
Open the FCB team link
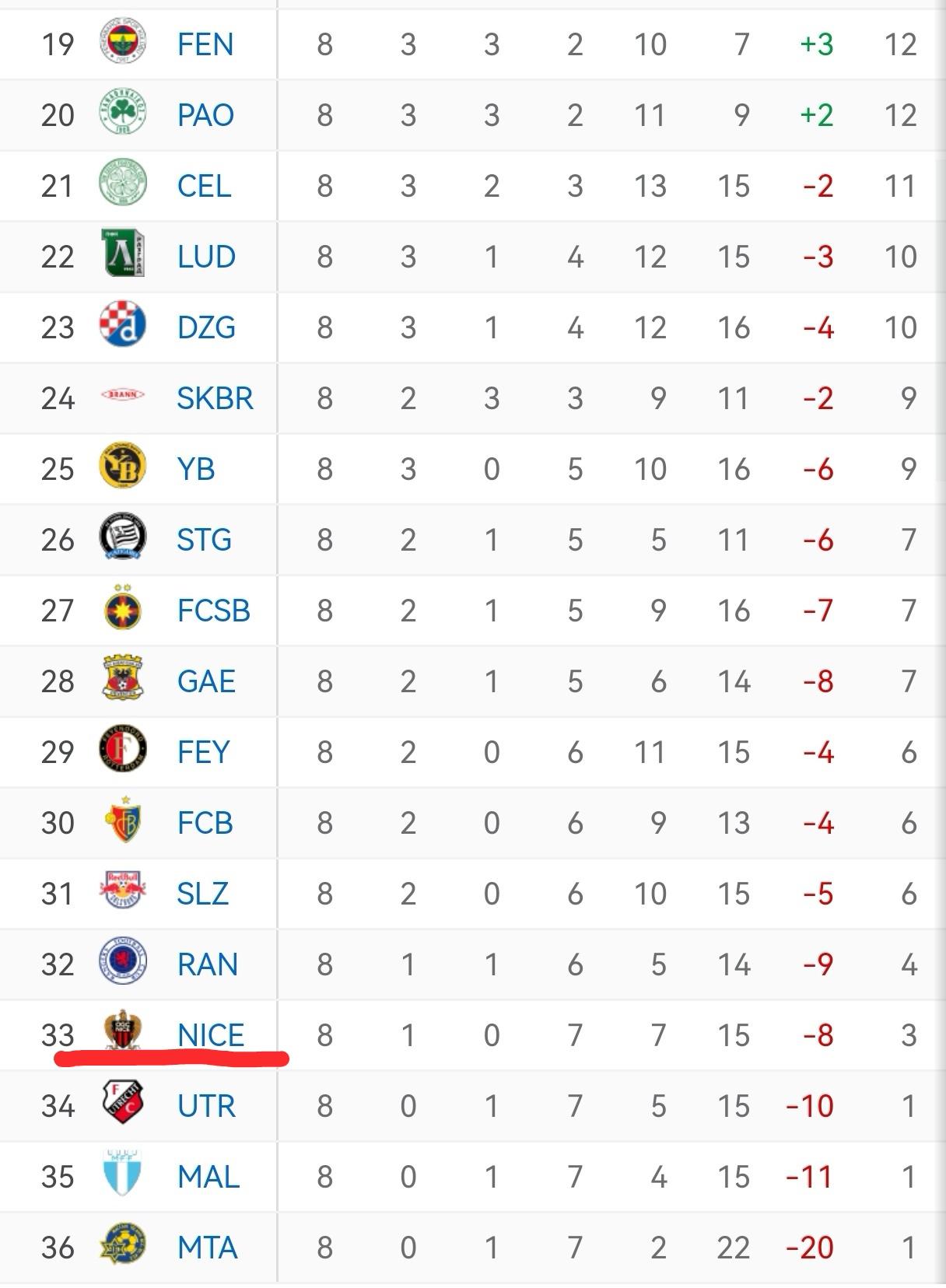click(205, 823)
